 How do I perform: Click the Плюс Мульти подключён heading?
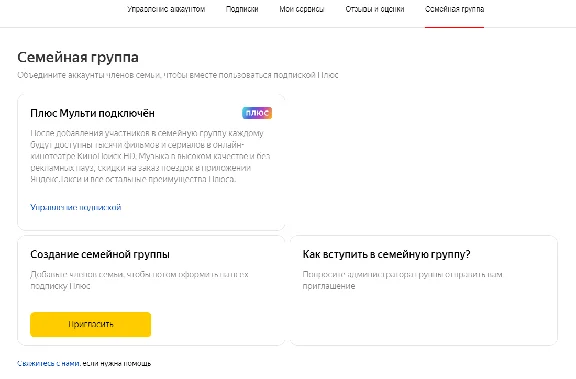[x=92, y=113]
